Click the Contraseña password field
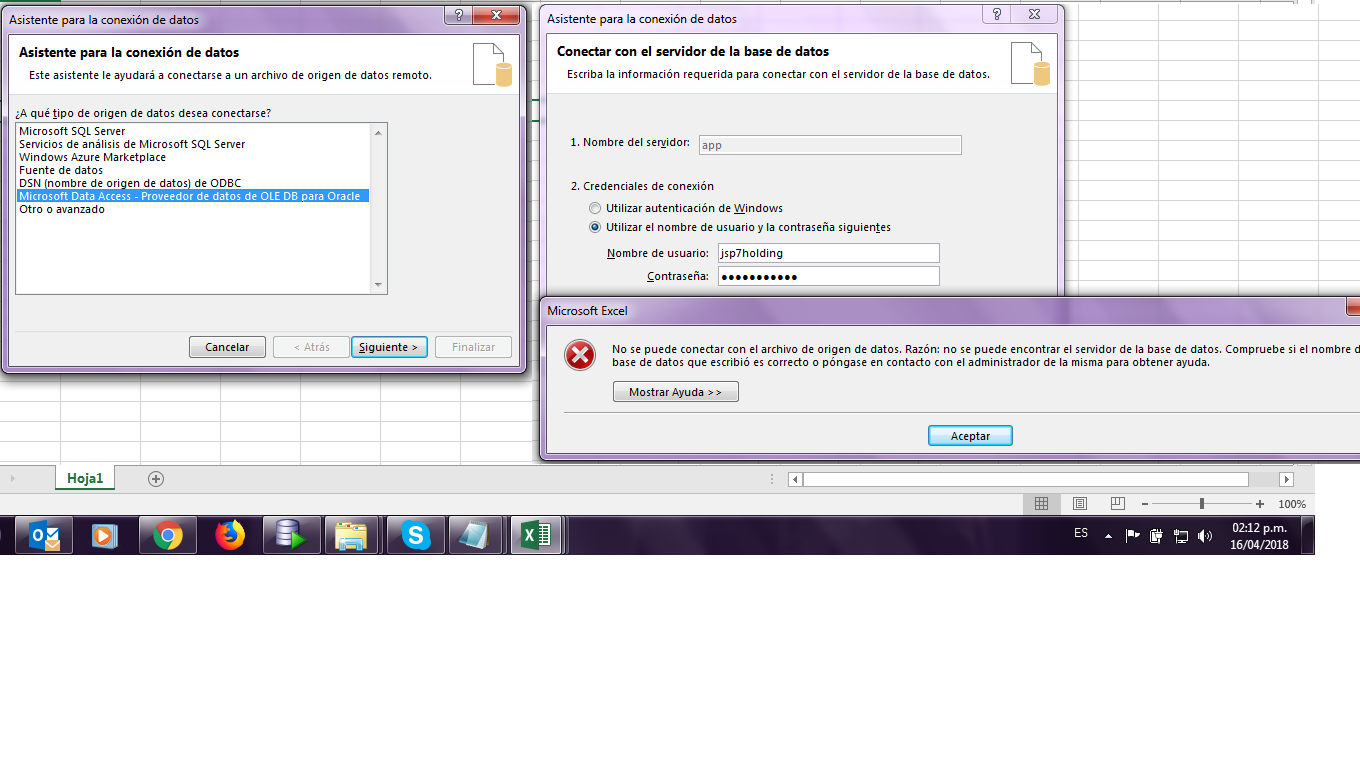The height and width of the screenshot is (768, 1360). coord(829,276)
